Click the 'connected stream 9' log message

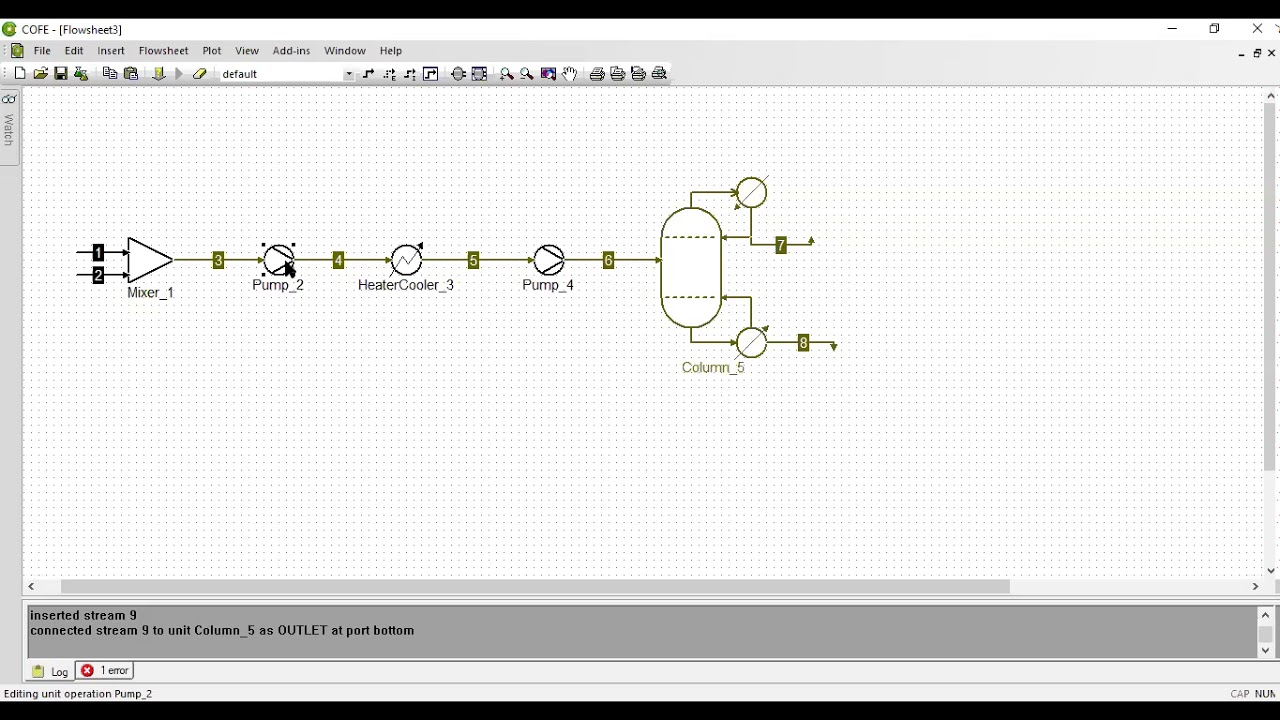pos(222,631)
